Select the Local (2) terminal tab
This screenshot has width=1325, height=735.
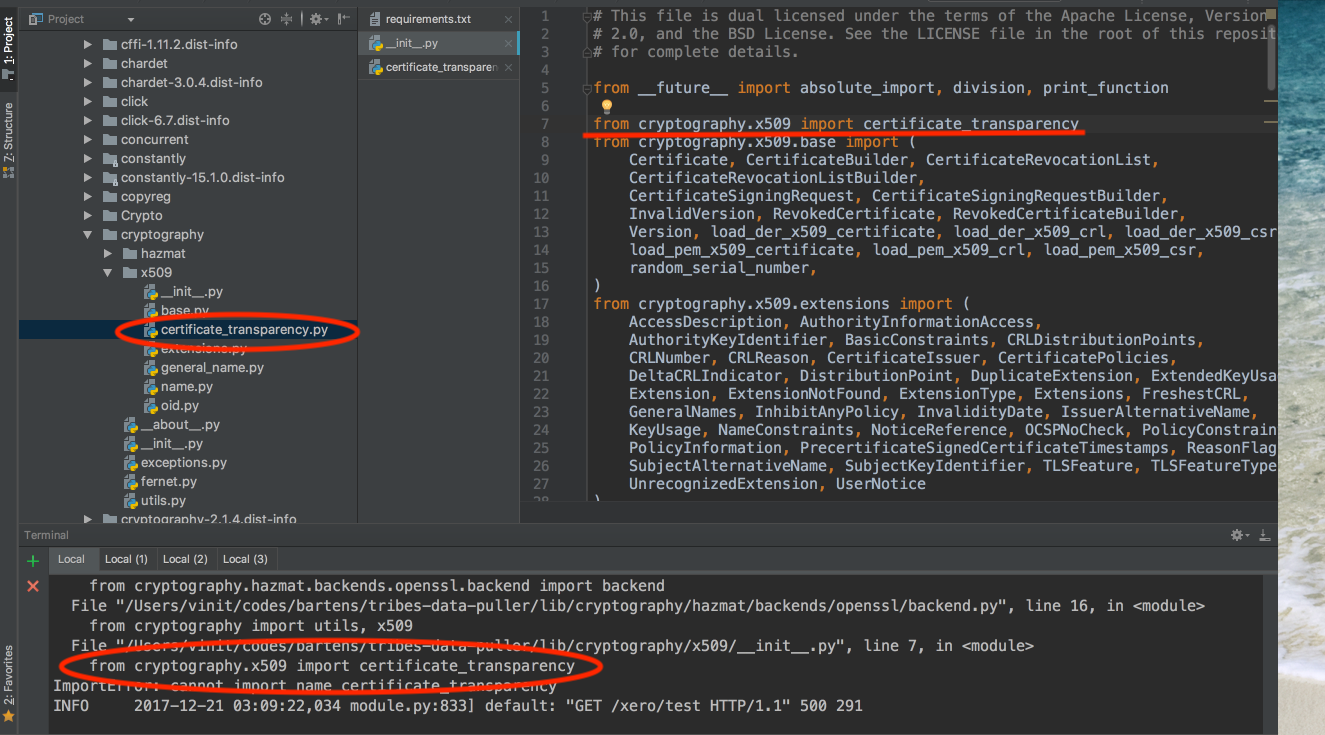pyautogui.click(x=185, y=559)
